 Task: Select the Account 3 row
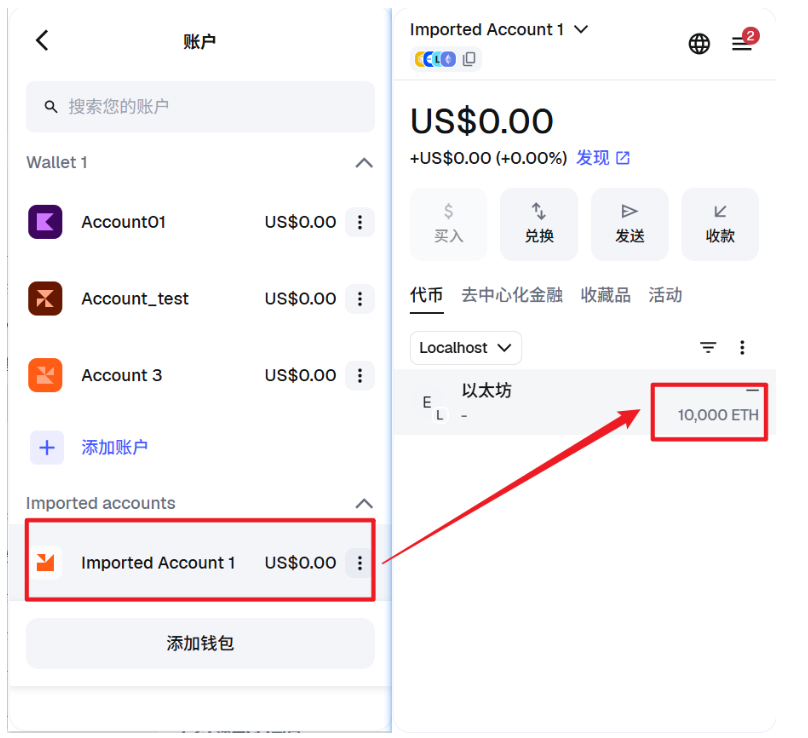200,375
